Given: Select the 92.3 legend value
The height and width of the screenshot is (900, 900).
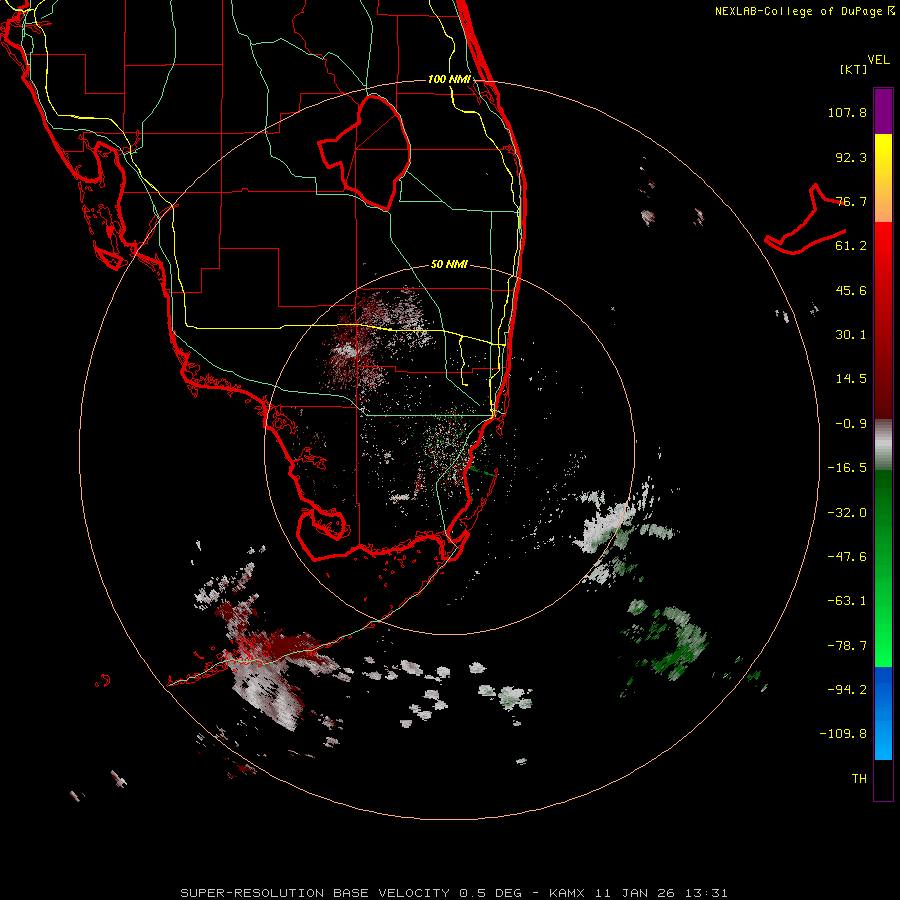Looking at the screenshot, I should point(851,157).
